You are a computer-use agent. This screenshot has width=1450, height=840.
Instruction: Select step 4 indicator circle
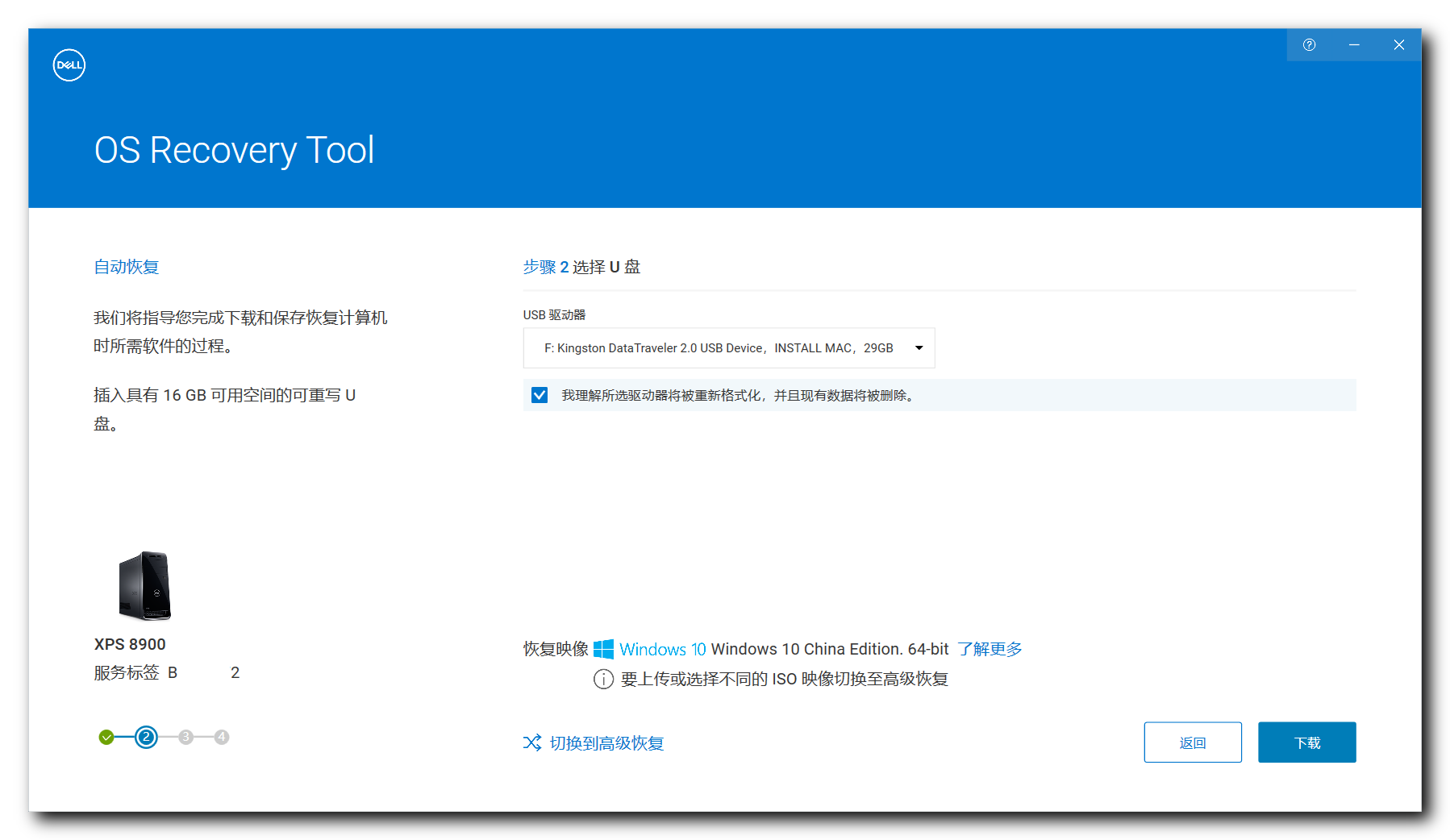pos(222,737)
